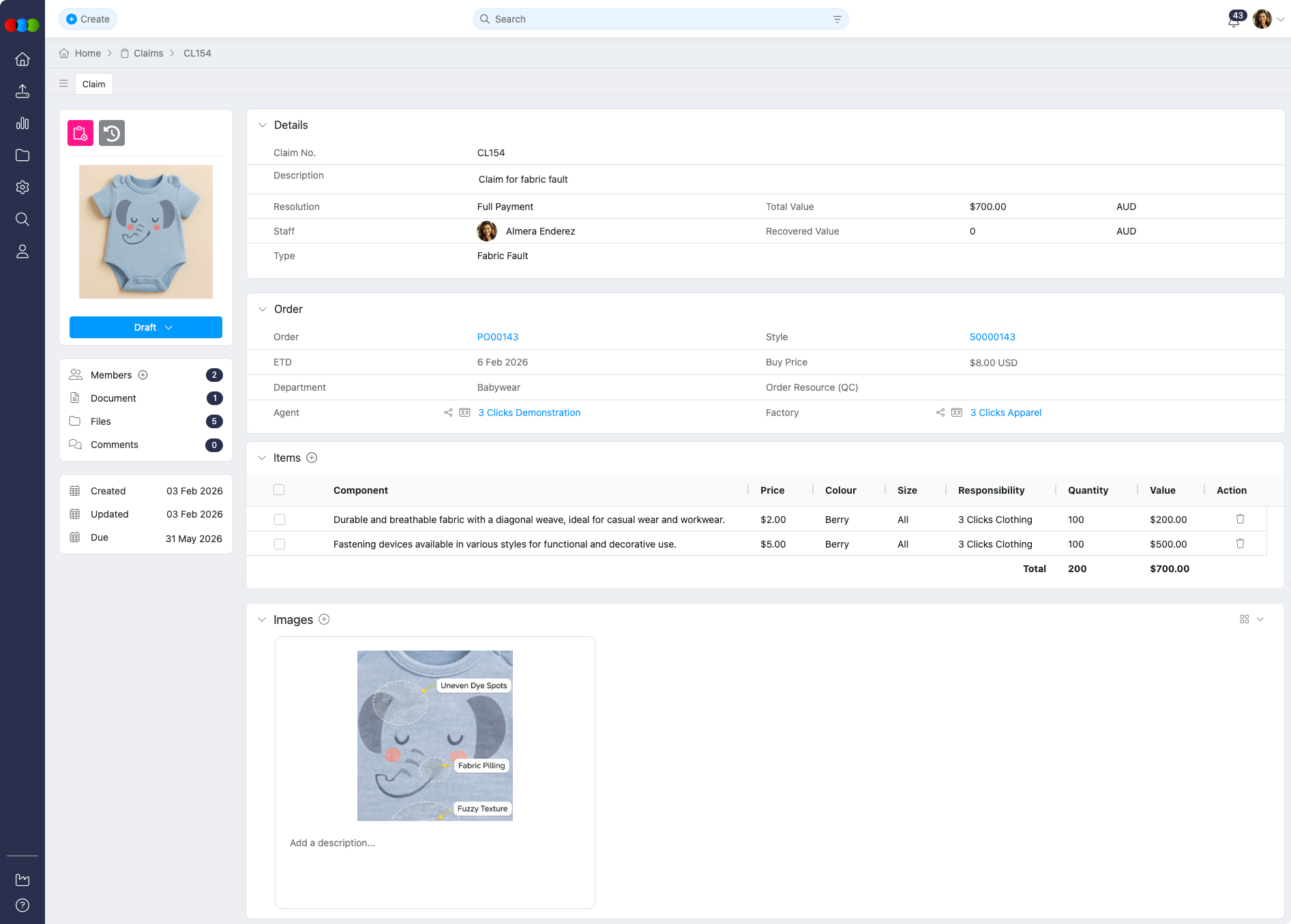The height and width of the screenshot is (924, 1291).
Task: Expand the Draft status dropdown
Action: 145,327
